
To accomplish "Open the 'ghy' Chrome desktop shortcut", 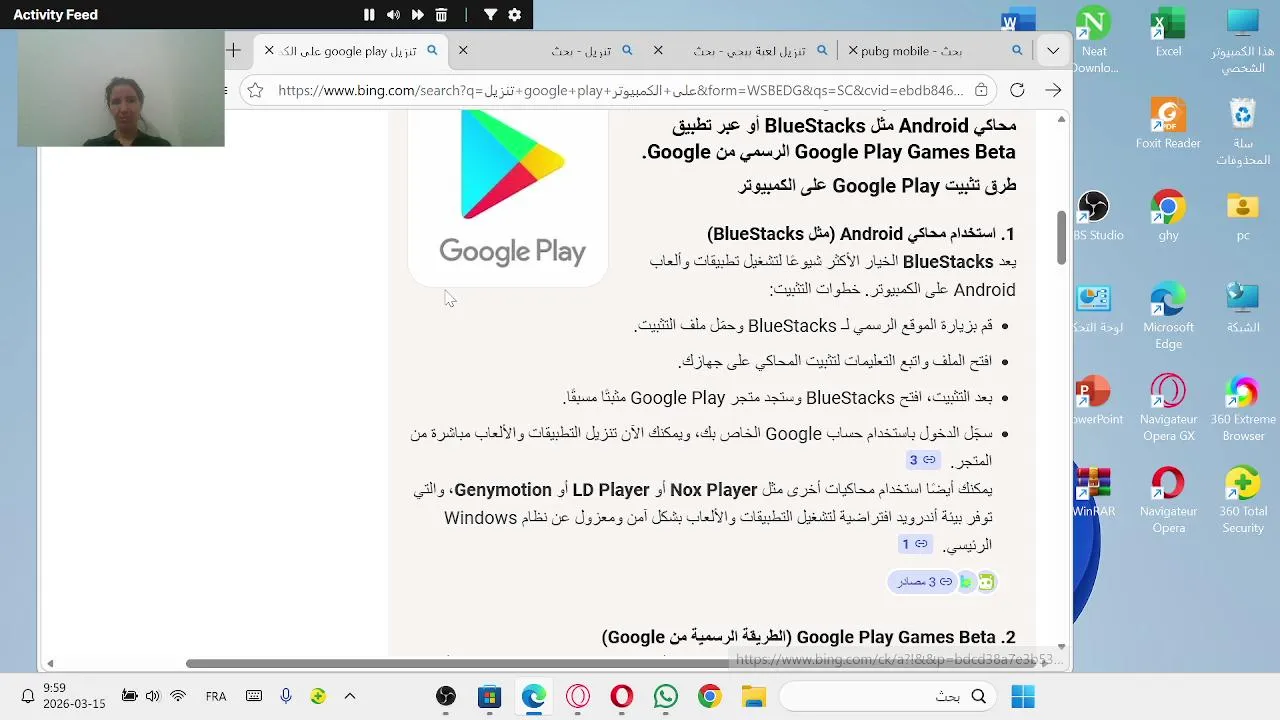I will click(x=1168, y=216).
